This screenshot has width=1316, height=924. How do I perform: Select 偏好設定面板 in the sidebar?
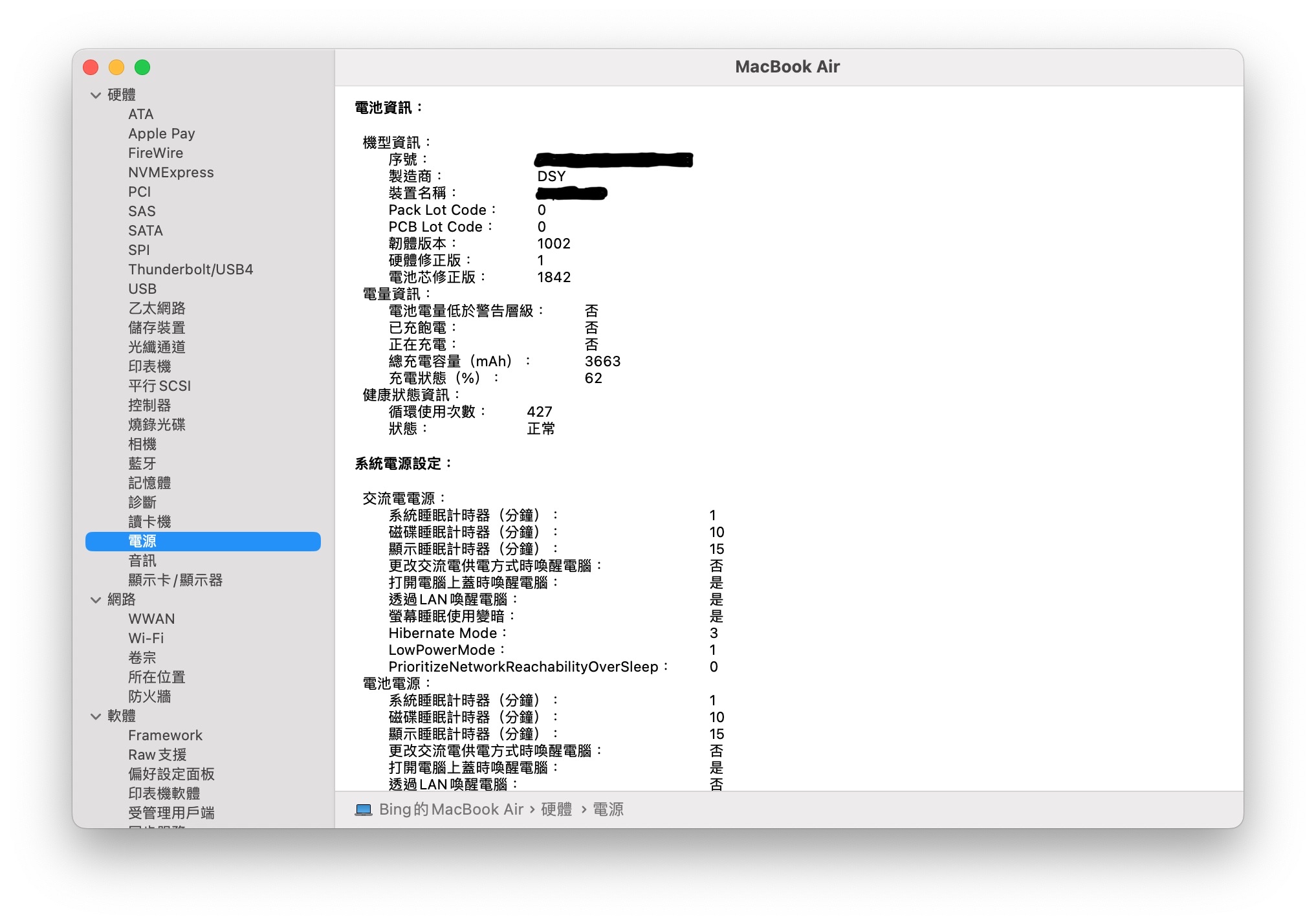tap(171, 775)
